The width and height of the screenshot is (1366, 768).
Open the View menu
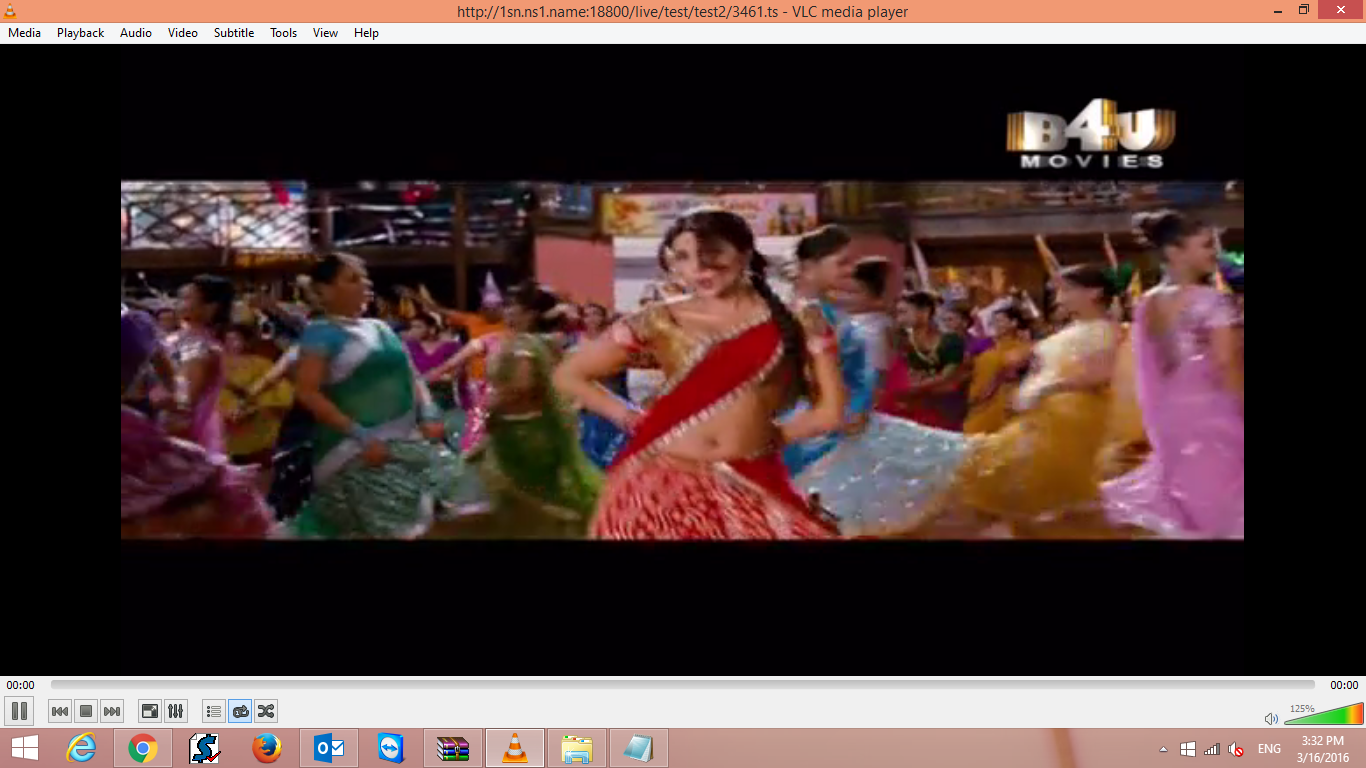click(326, 33)
